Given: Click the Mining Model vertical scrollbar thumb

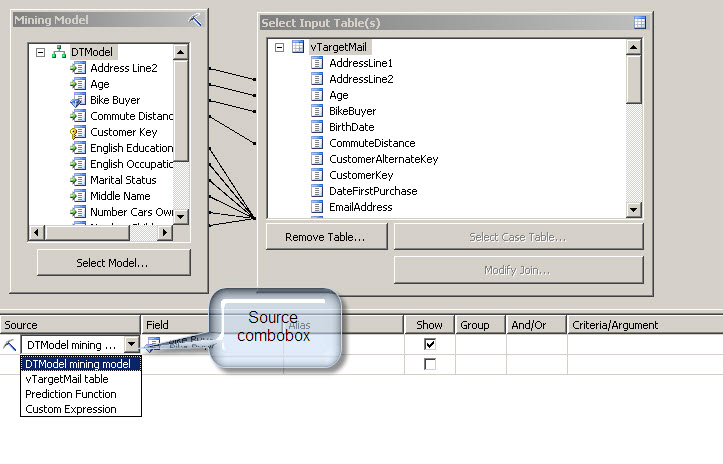Looking at the screenshot, I should tap(181, 111).
